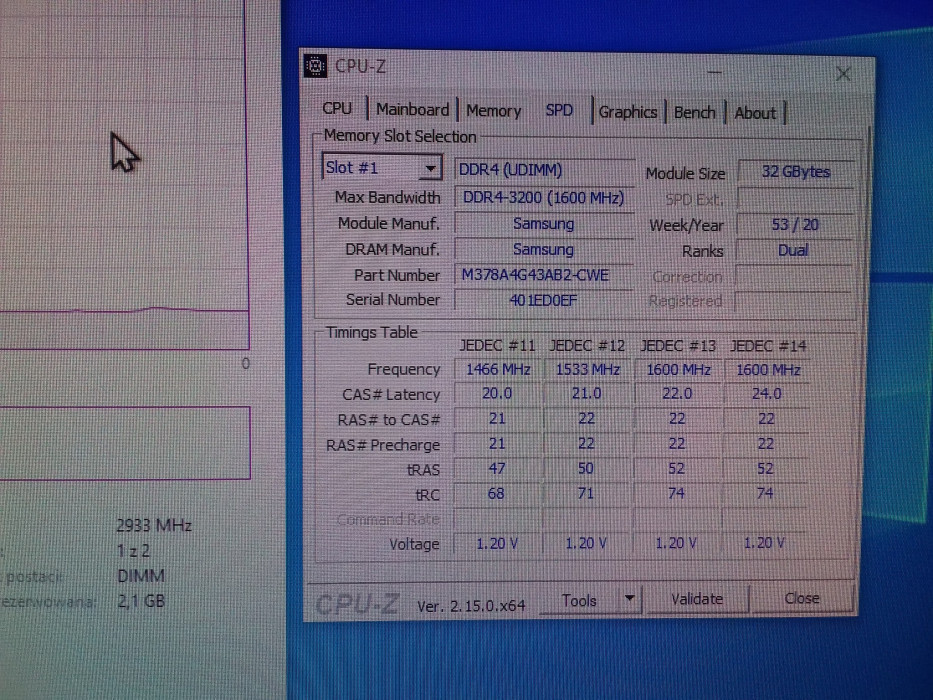Click the 32 GBytes module size value
This screenshot has height=700, width=933.
point(796,172)
